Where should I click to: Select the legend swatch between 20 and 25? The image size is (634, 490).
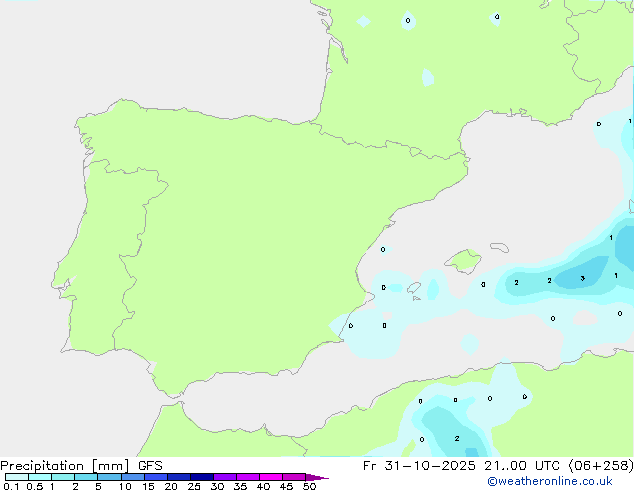179,477
